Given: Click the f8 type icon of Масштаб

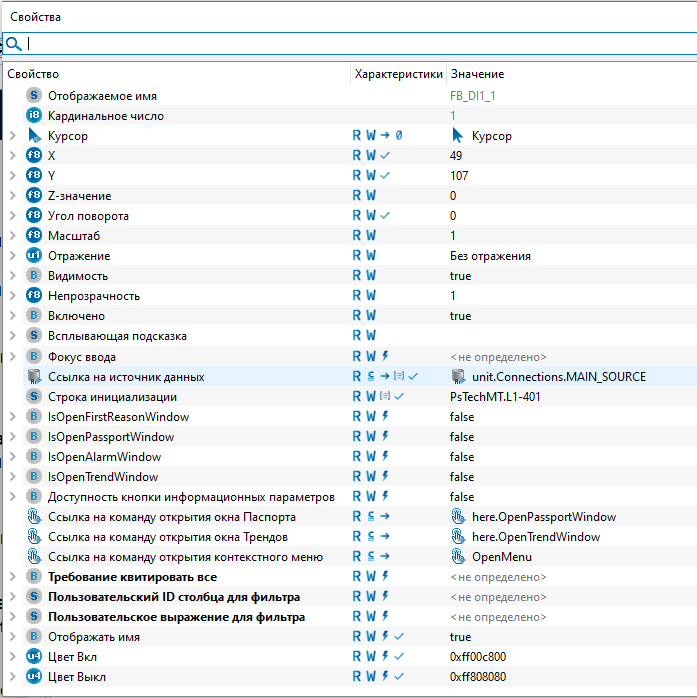Looking at the screenshot, I should [34, 236].
